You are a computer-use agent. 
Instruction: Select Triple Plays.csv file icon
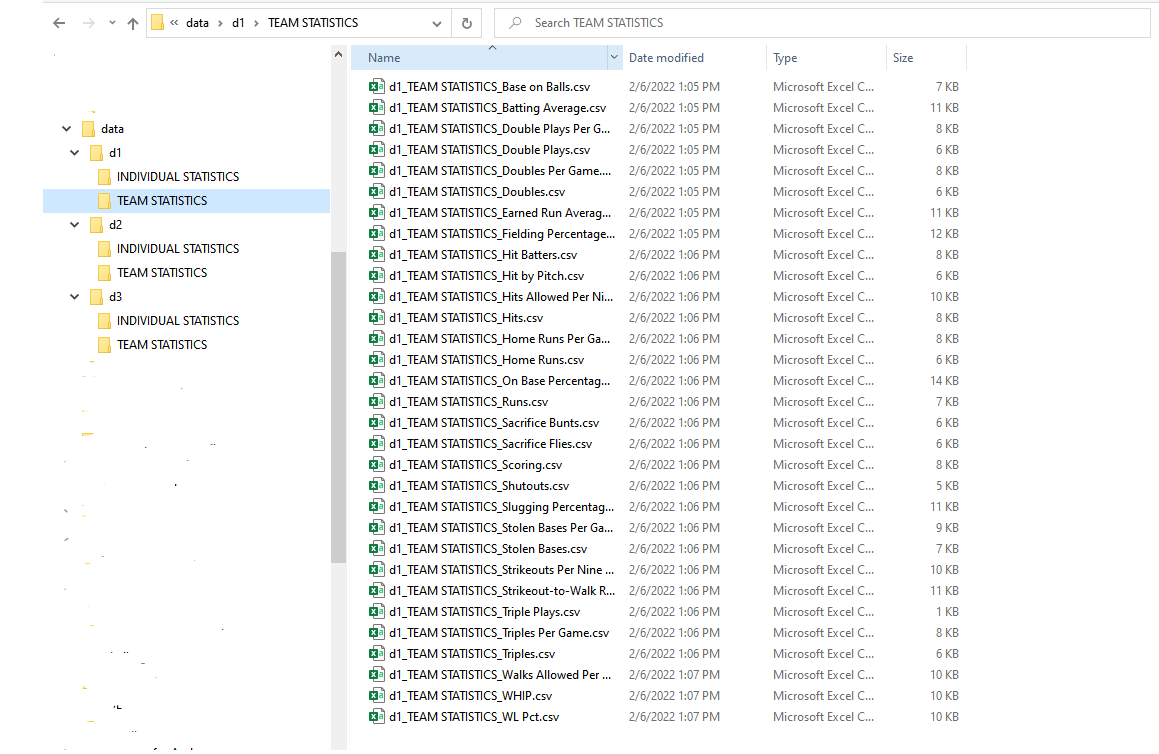[x=377, y=612]
